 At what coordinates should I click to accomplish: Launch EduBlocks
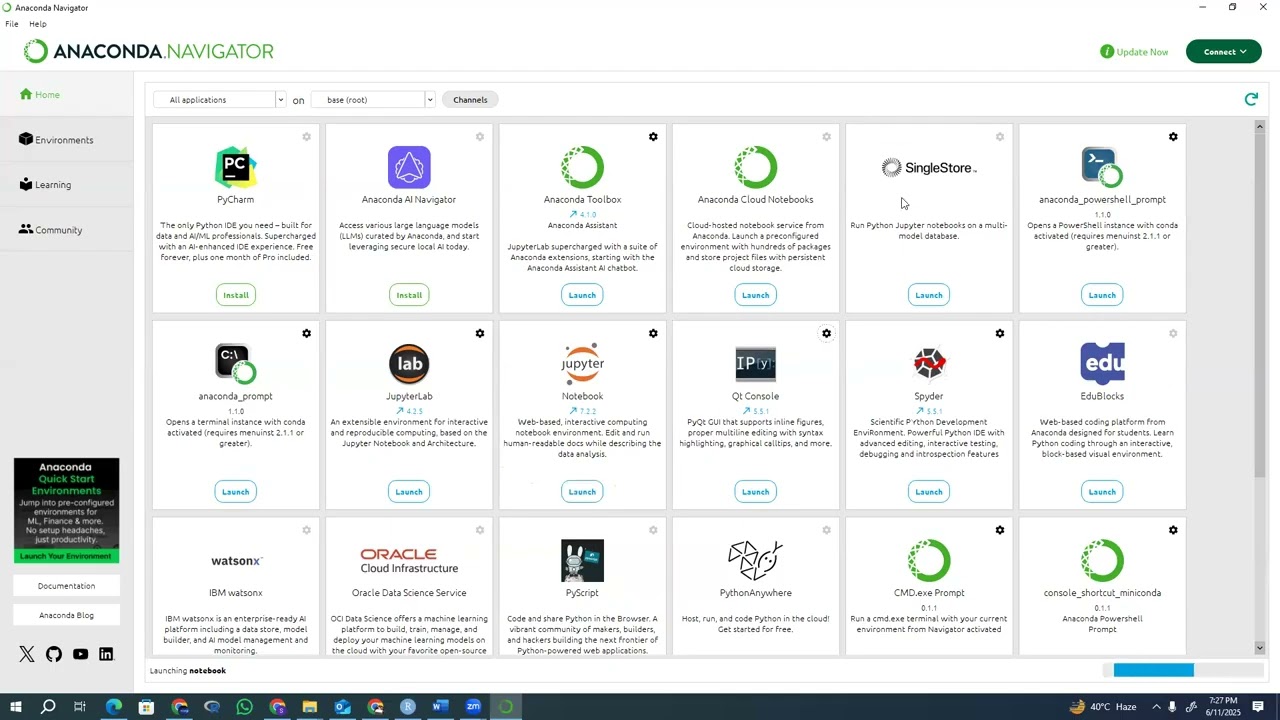tap(1102, 492)
